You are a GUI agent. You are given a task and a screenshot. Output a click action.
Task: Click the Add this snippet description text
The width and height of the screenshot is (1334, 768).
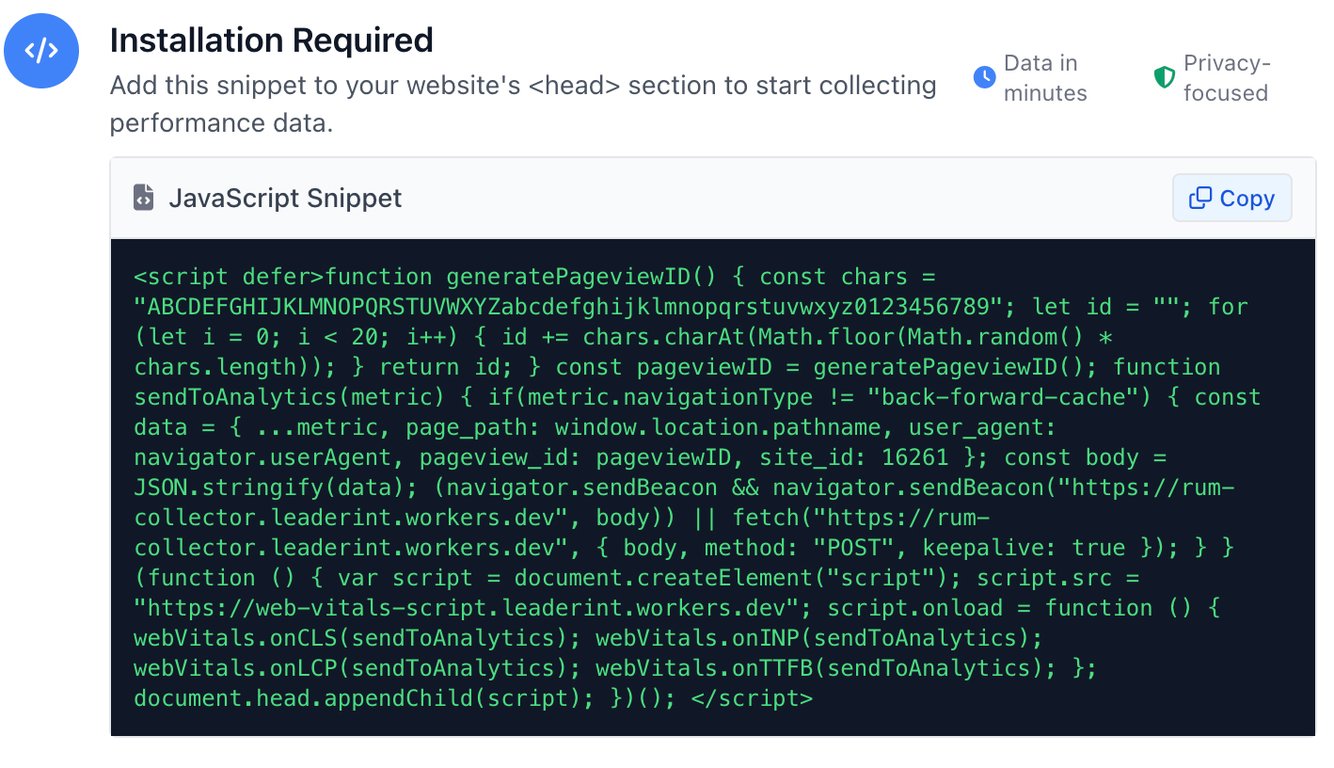click(523, 104)
